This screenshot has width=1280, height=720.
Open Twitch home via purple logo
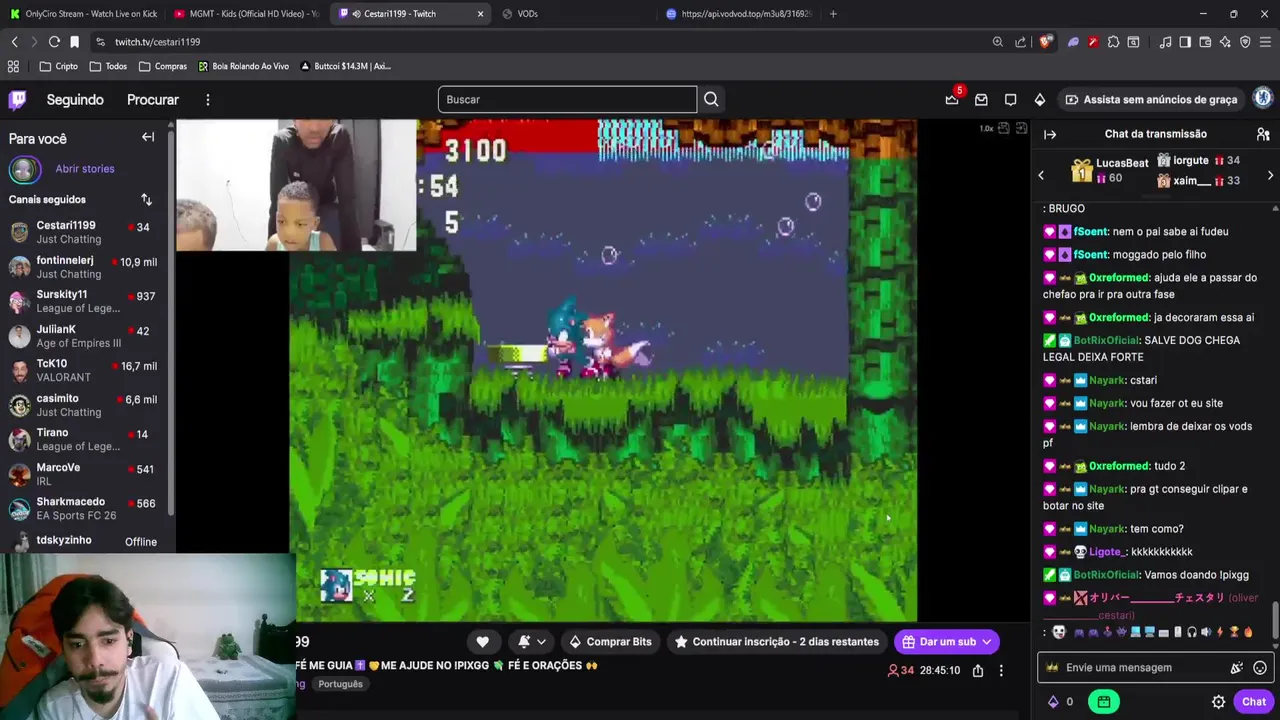coord(17,99)
